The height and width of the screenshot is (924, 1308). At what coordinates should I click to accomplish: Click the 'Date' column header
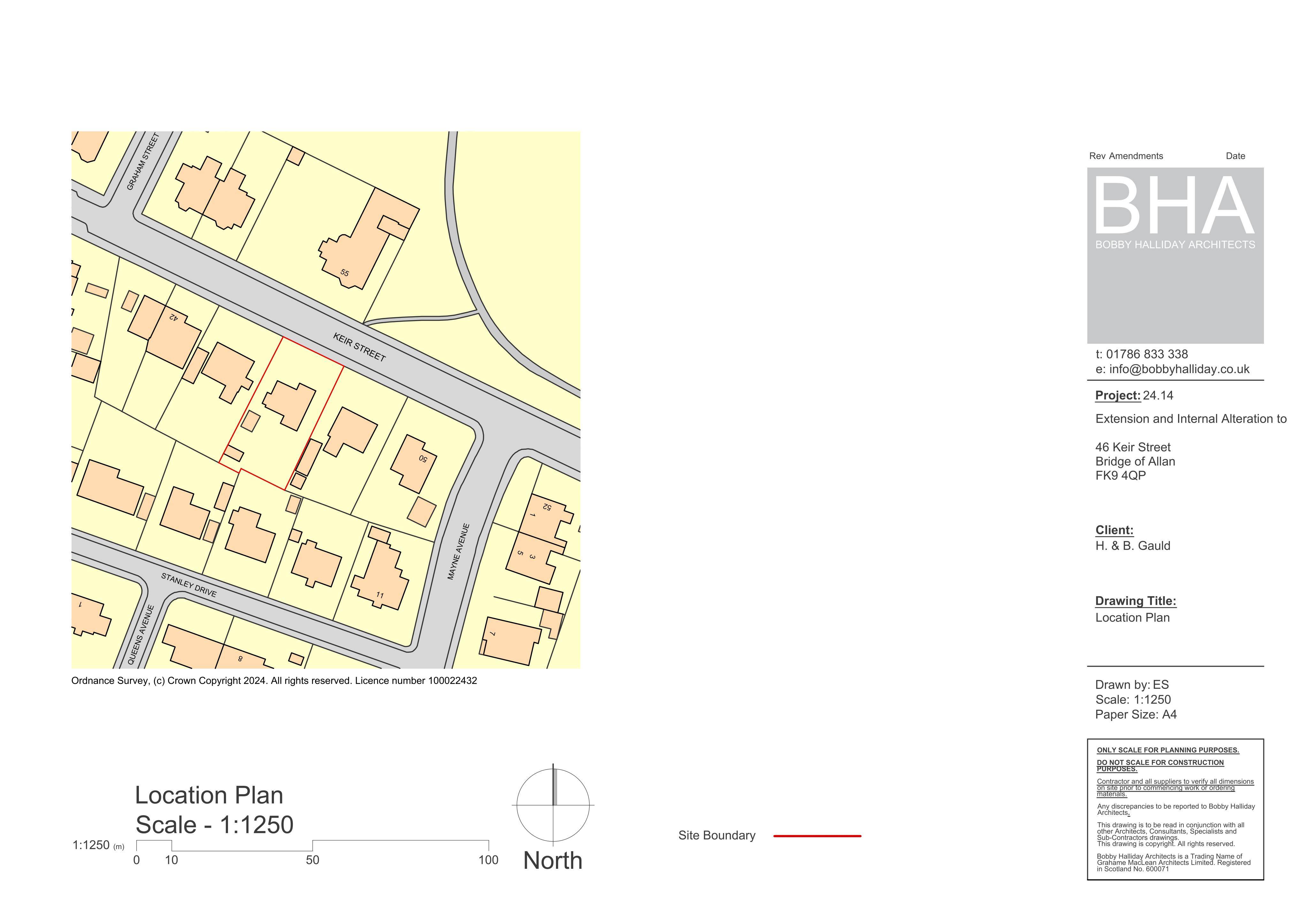1235,156
